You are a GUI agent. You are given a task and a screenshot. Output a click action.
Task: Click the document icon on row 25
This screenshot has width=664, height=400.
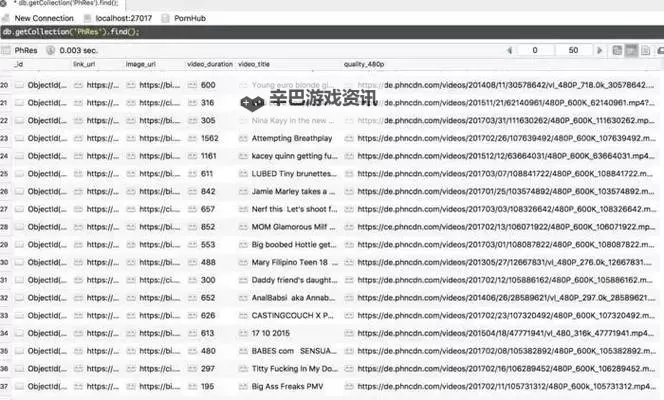[19, 174]
